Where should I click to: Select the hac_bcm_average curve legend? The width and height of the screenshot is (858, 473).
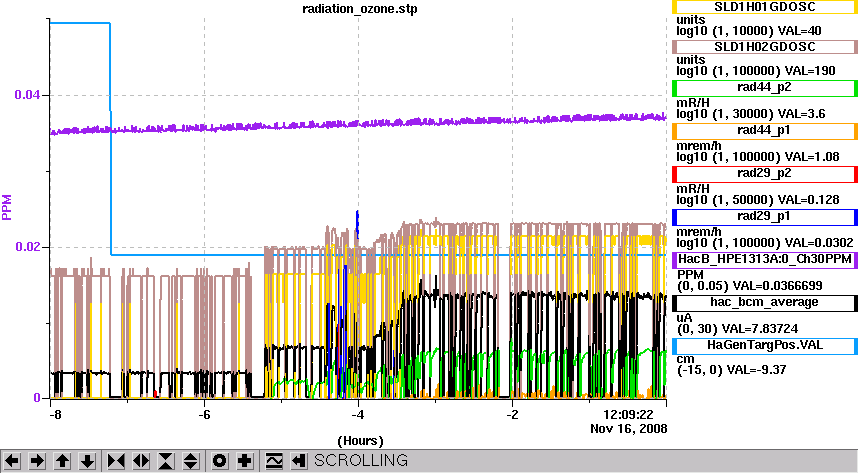click(x=764, y=303)
